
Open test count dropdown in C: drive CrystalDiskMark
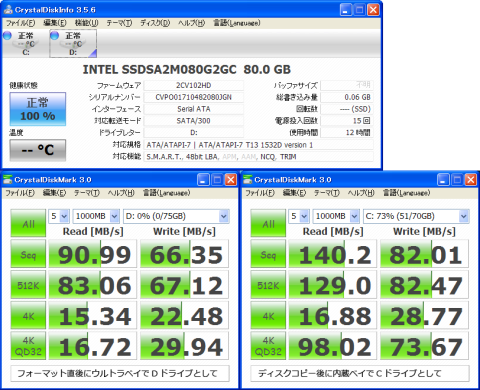tap(299, 216)
